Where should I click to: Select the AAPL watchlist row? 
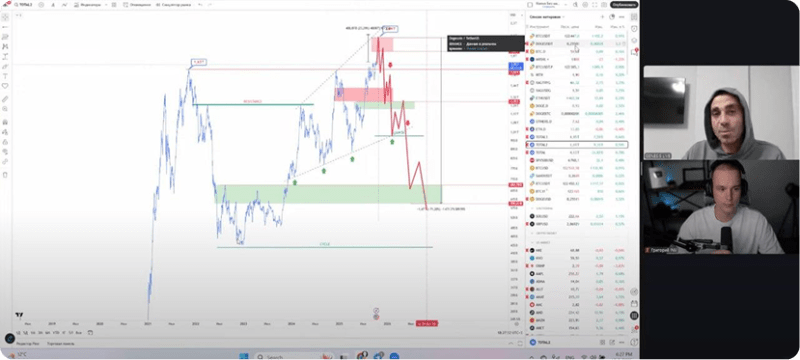pyautogui.click(x=578, y=273)
